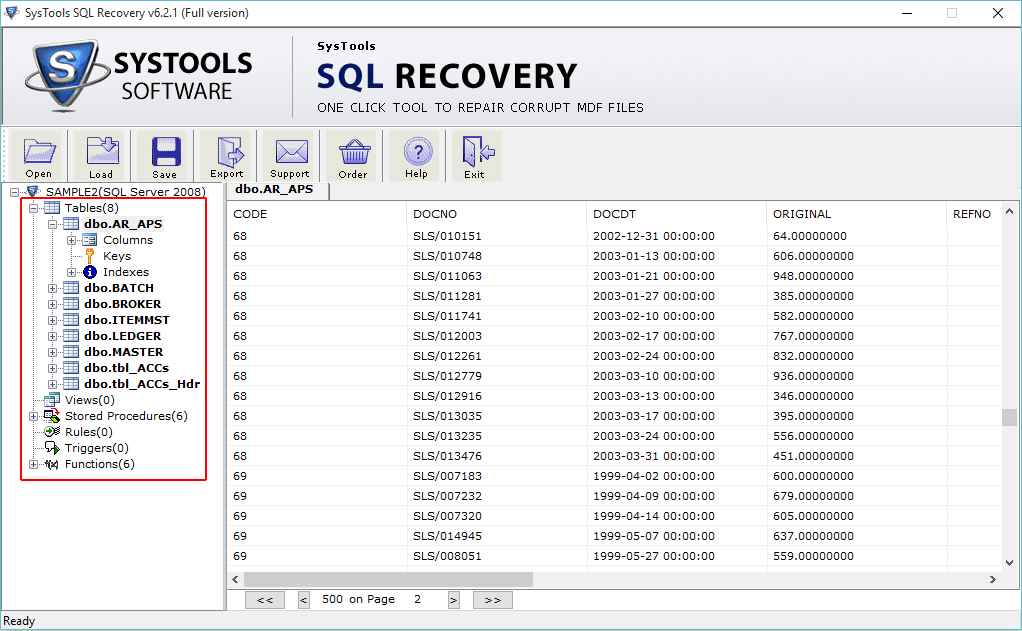The image size is (1022, 631).
Task: Select the Export toolbar icon
Action: click(x=227, y=156)
